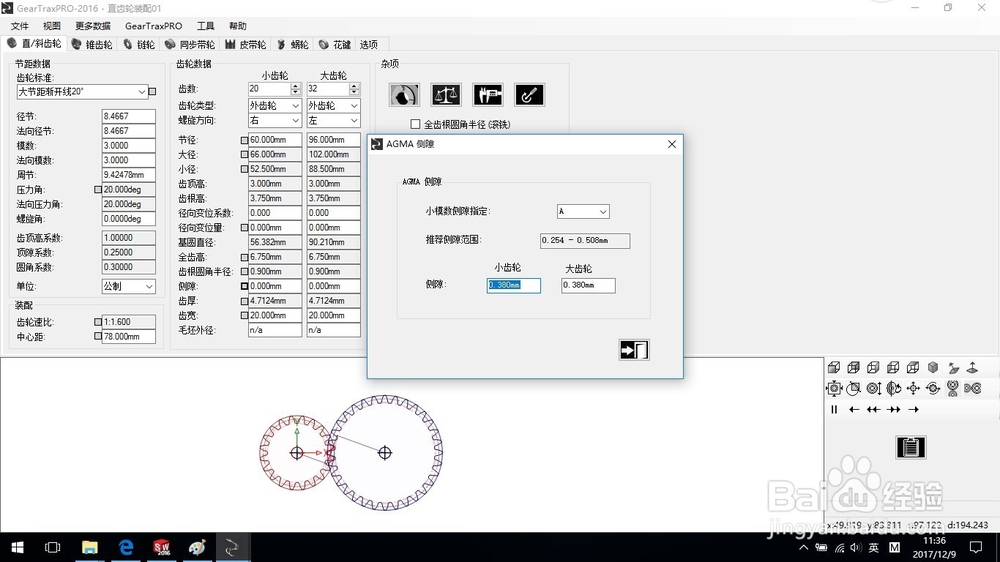Click the balance scales icon in 杂项
This screenshot has height=562, width=1000.
(446, 95)
